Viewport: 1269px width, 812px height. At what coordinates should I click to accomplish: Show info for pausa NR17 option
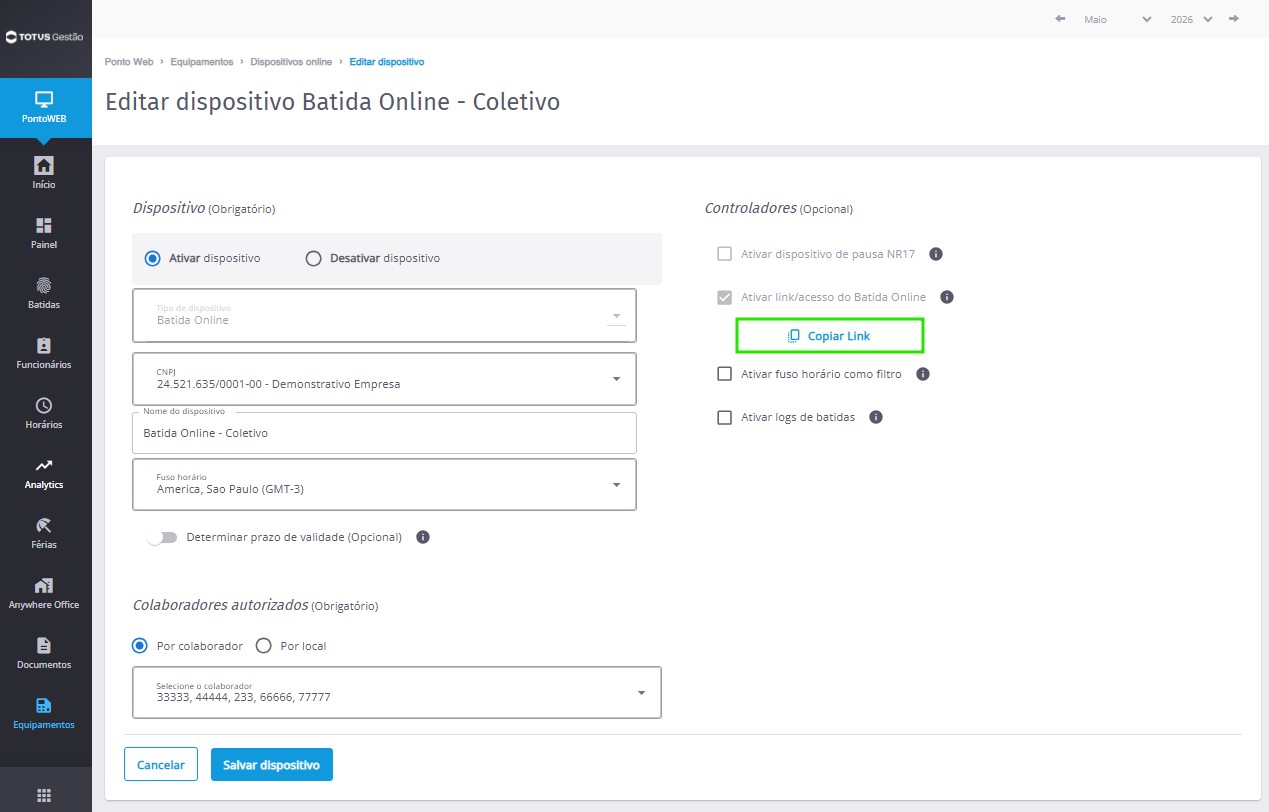point(936,254)
